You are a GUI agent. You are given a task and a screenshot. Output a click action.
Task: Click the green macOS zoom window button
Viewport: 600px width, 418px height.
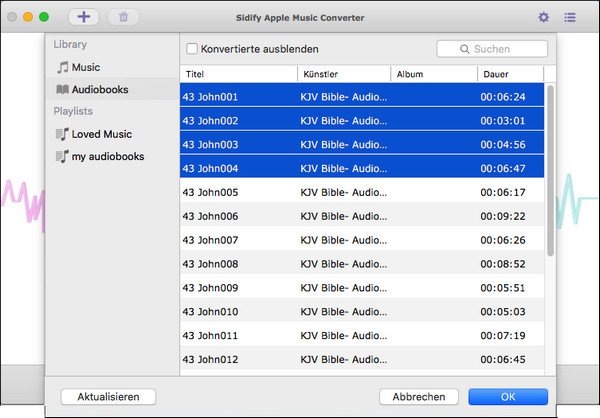[44, 17]
